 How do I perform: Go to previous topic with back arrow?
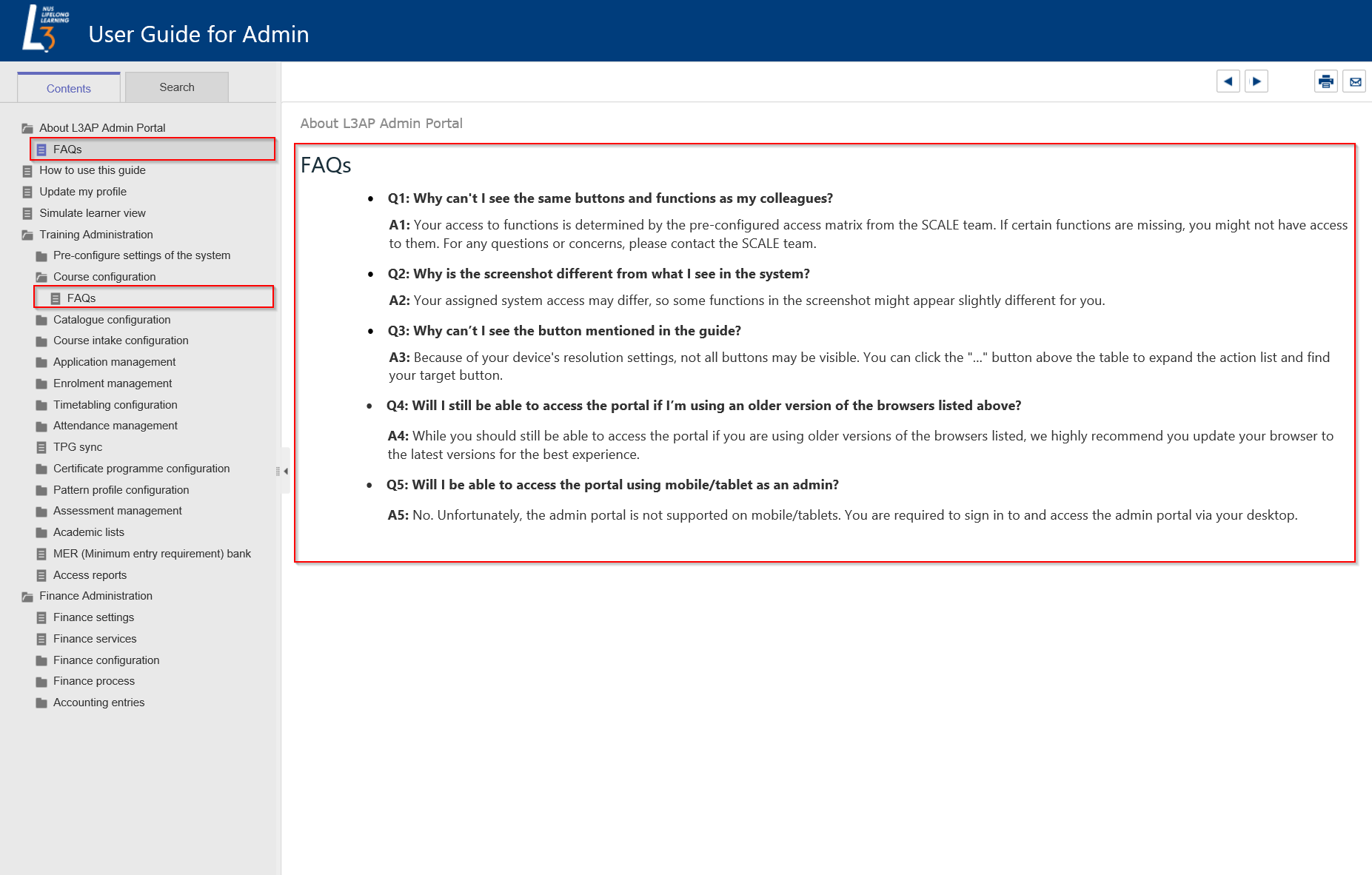pyautogui.click(x=1228, y=81)
